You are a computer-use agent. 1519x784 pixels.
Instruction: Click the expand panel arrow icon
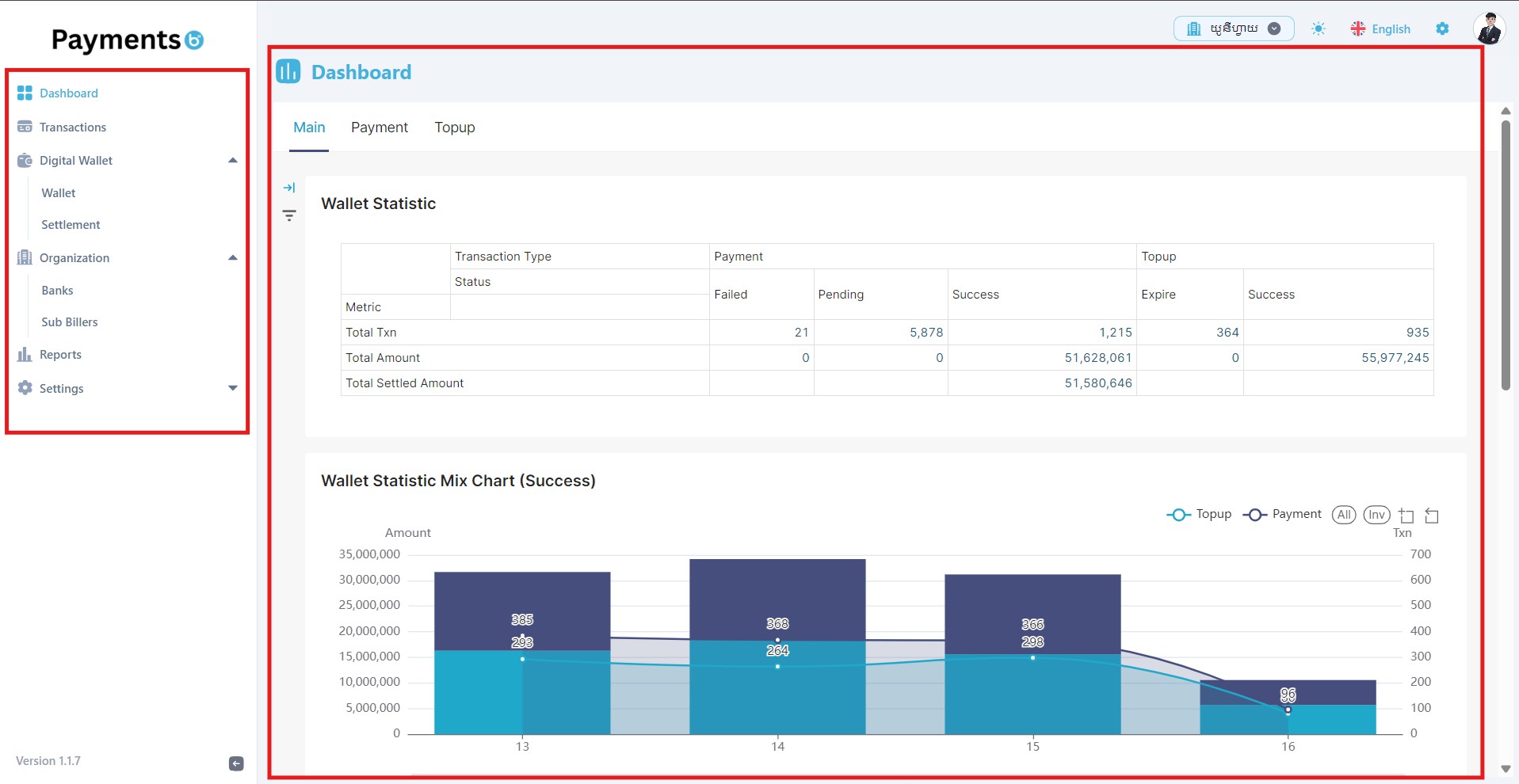289,188
